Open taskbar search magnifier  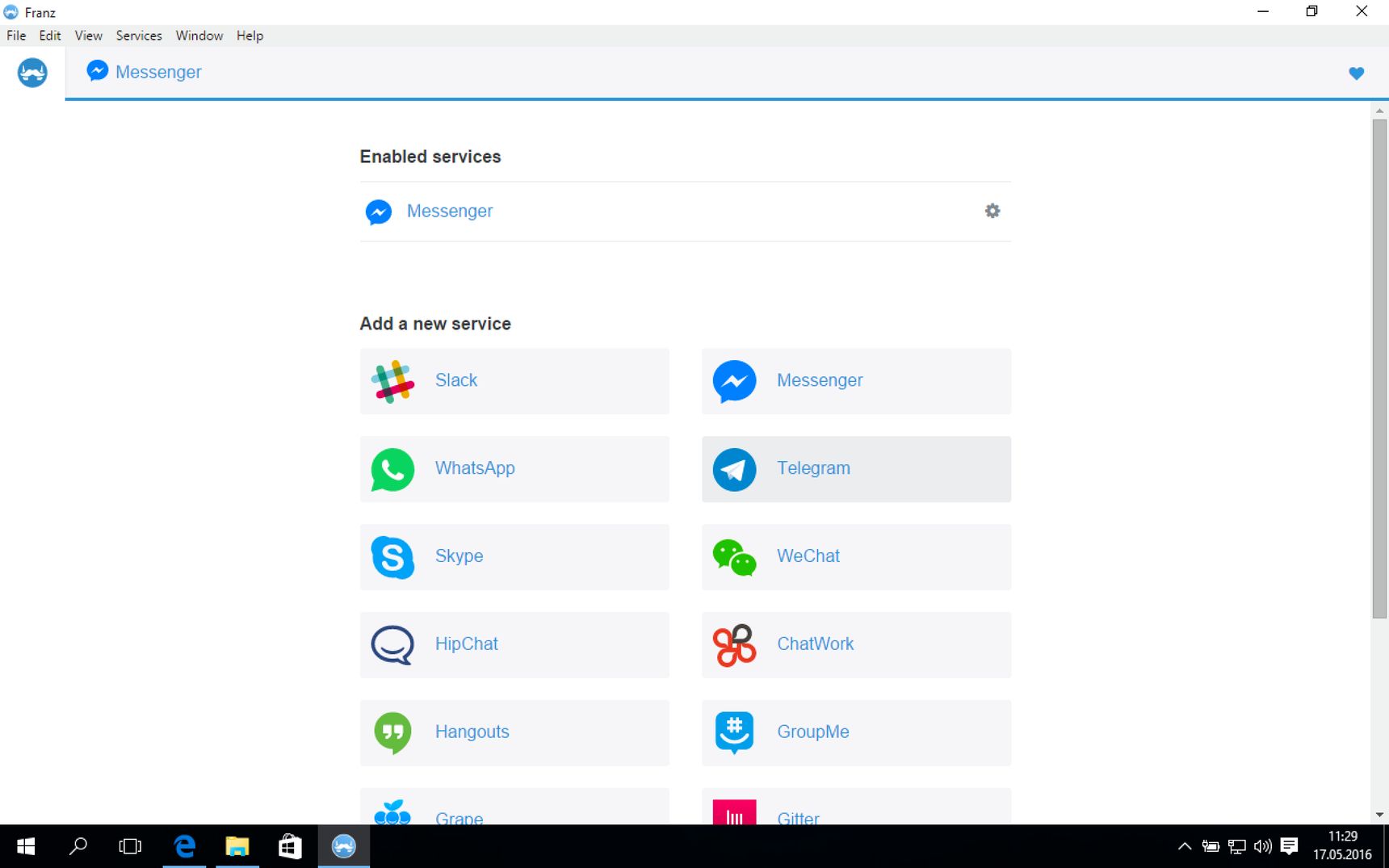[x=78, y=846]
